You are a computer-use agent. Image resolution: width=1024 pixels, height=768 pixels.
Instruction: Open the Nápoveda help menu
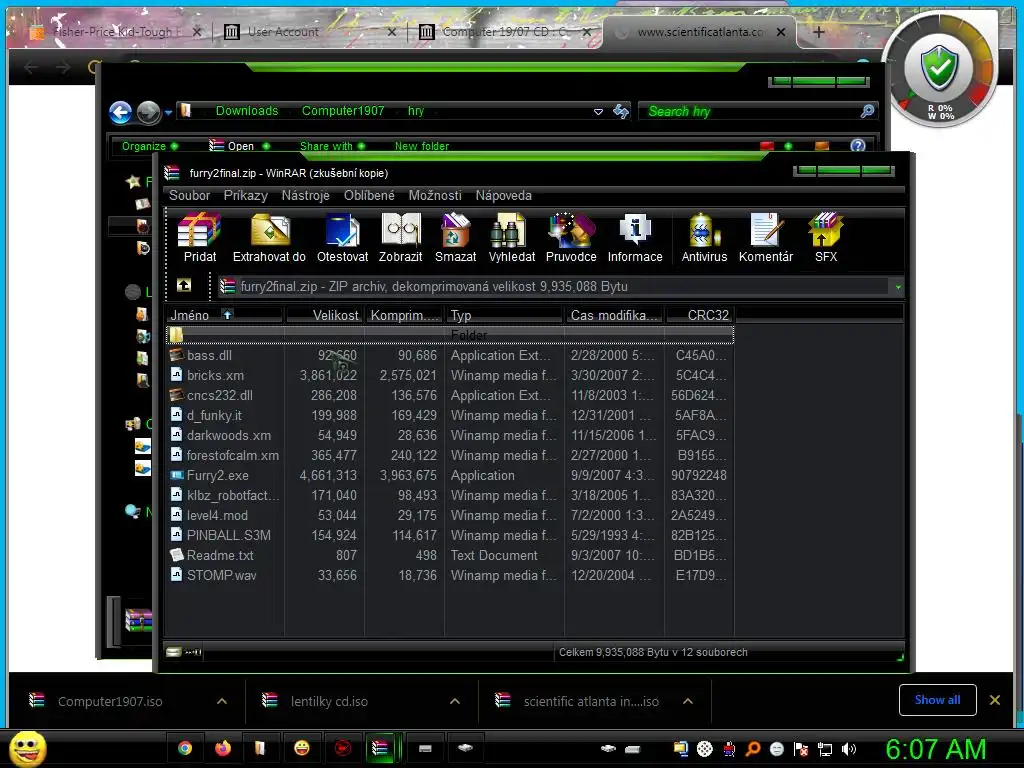504,195
